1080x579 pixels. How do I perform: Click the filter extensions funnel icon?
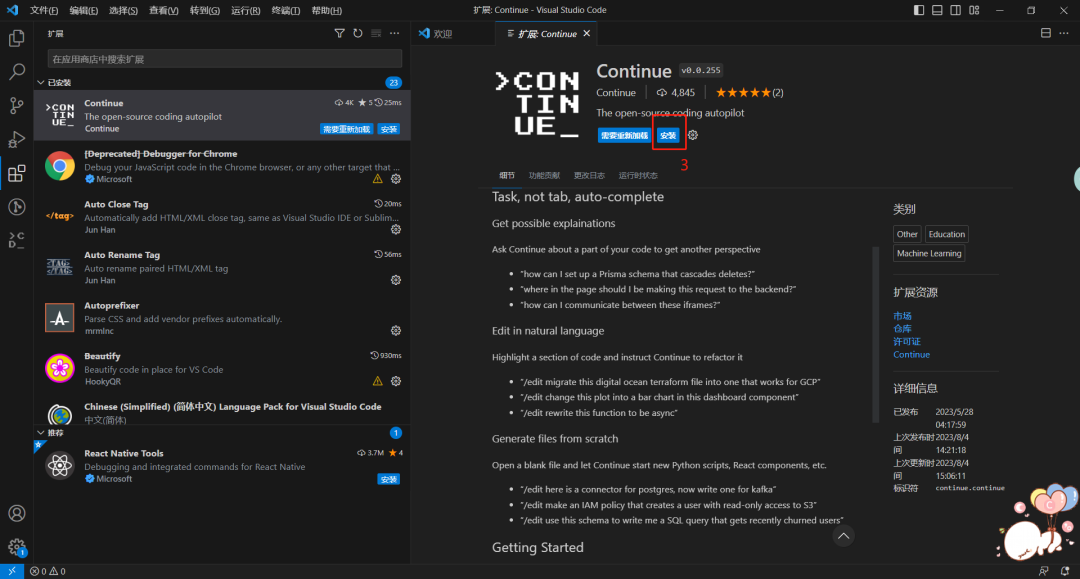coord(340,34)
